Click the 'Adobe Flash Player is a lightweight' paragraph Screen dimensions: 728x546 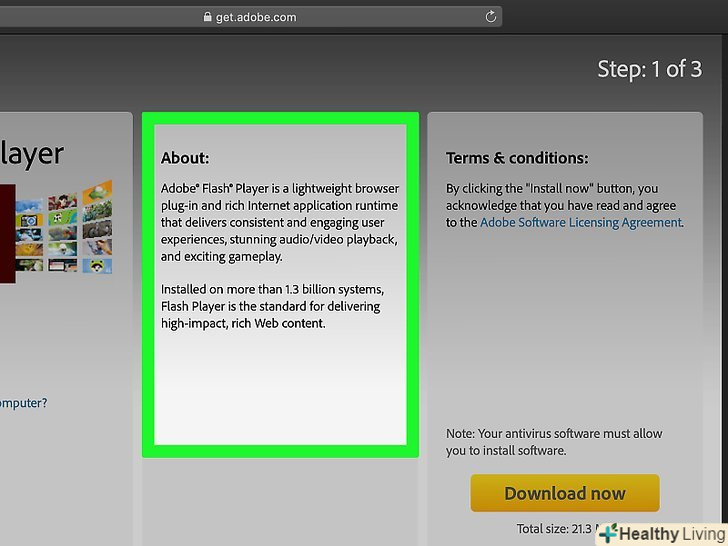point(280,222)
